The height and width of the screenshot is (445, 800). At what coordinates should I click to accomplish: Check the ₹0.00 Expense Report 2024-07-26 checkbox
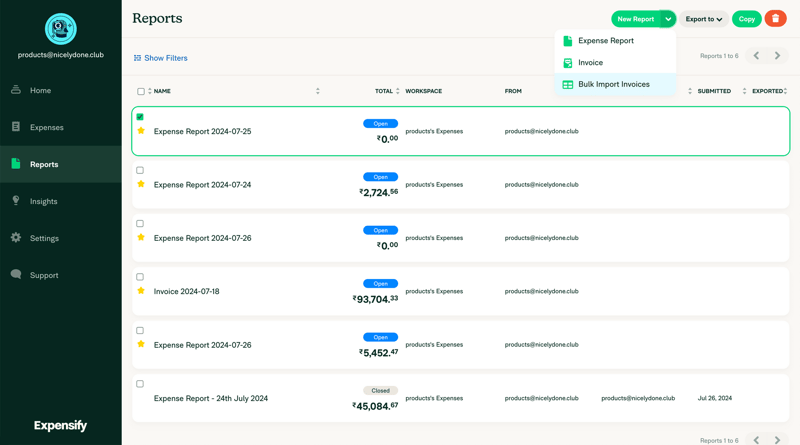[x=140, y=224]
